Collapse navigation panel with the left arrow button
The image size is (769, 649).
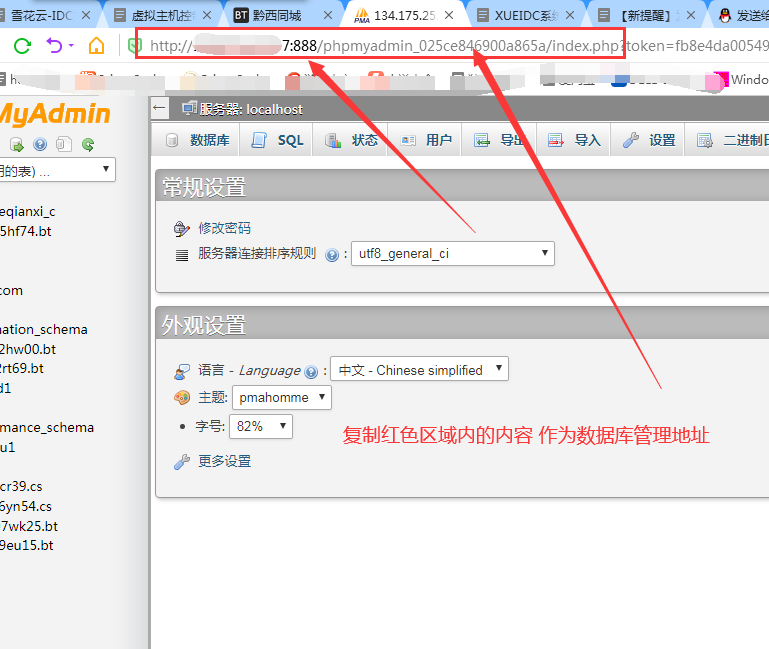click(x=160, y=108)
